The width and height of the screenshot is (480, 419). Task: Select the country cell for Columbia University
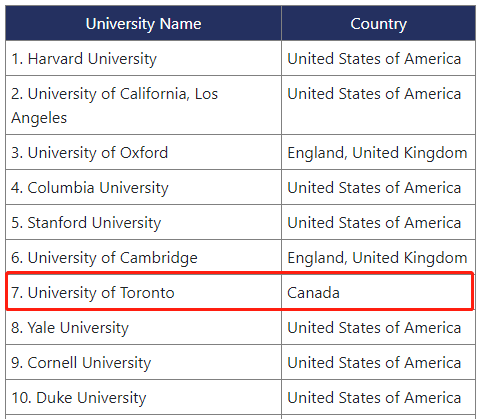[x=378, y=187]
